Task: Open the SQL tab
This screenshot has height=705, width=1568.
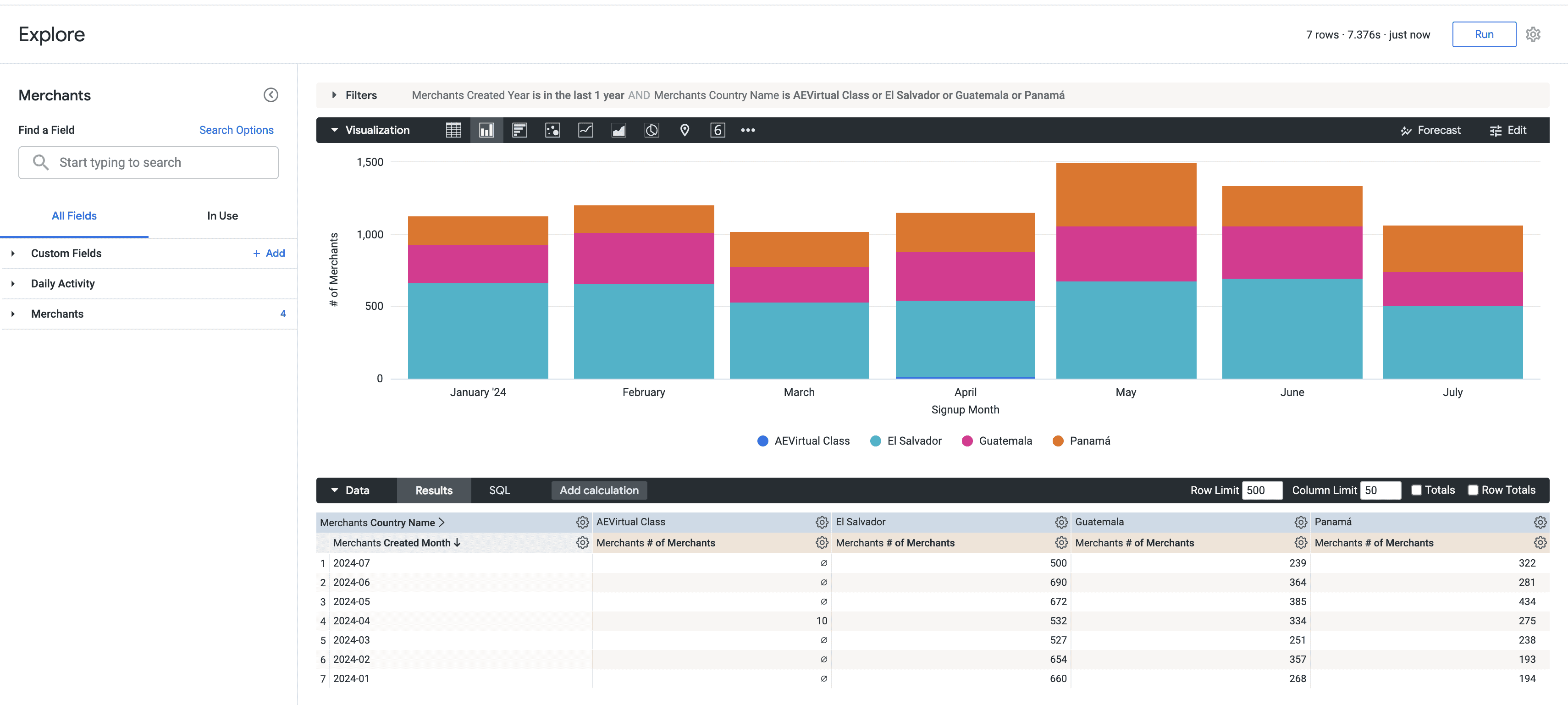Action: pyautogui.click(x=499, y=490)
